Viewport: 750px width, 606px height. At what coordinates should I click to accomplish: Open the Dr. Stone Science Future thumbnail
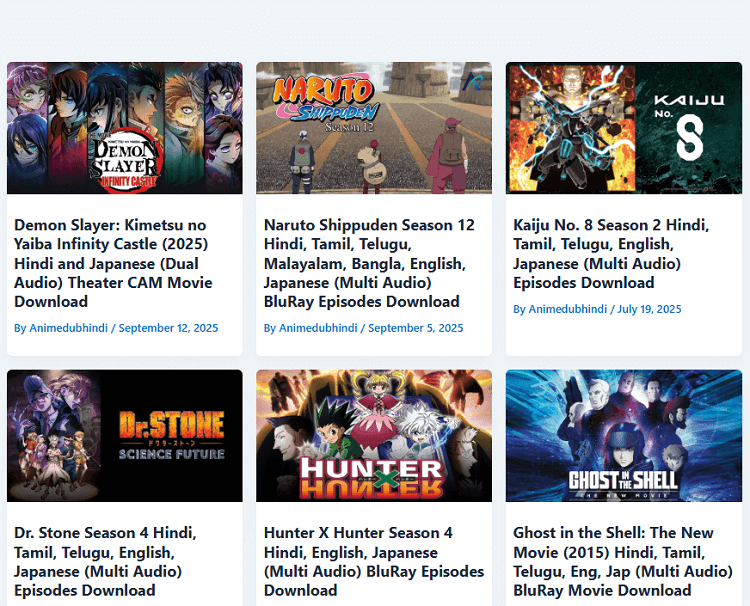pyautogui.click(x=124, y=436)
